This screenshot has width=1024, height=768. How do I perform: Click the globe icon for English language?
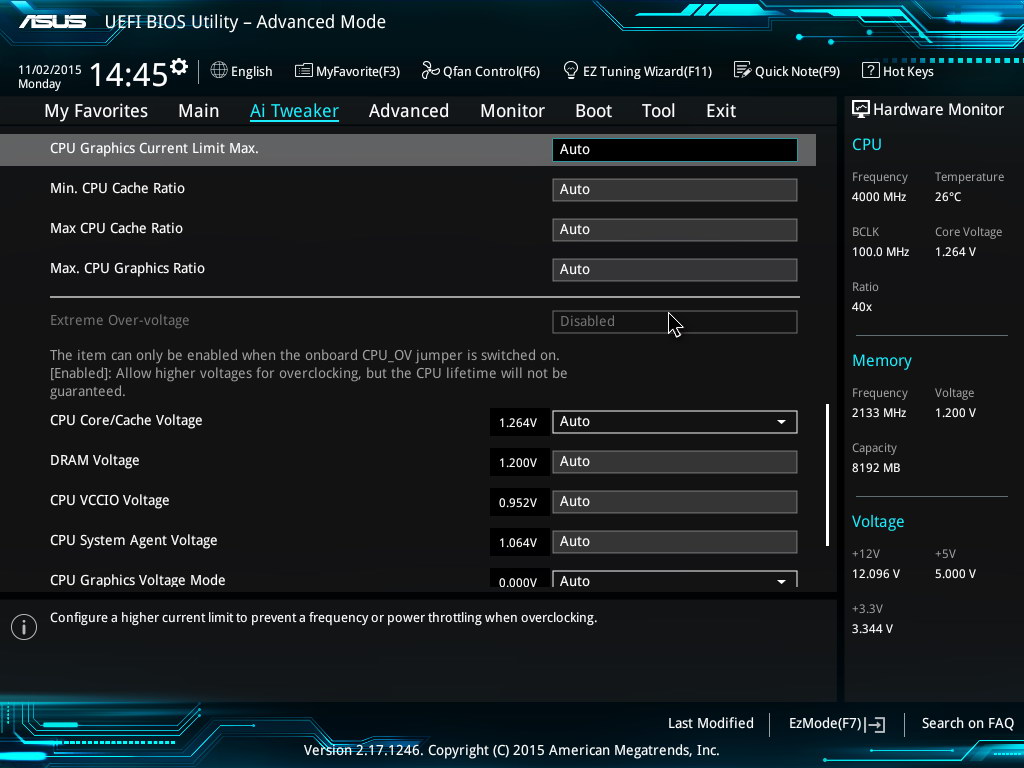tap(219, 71)
